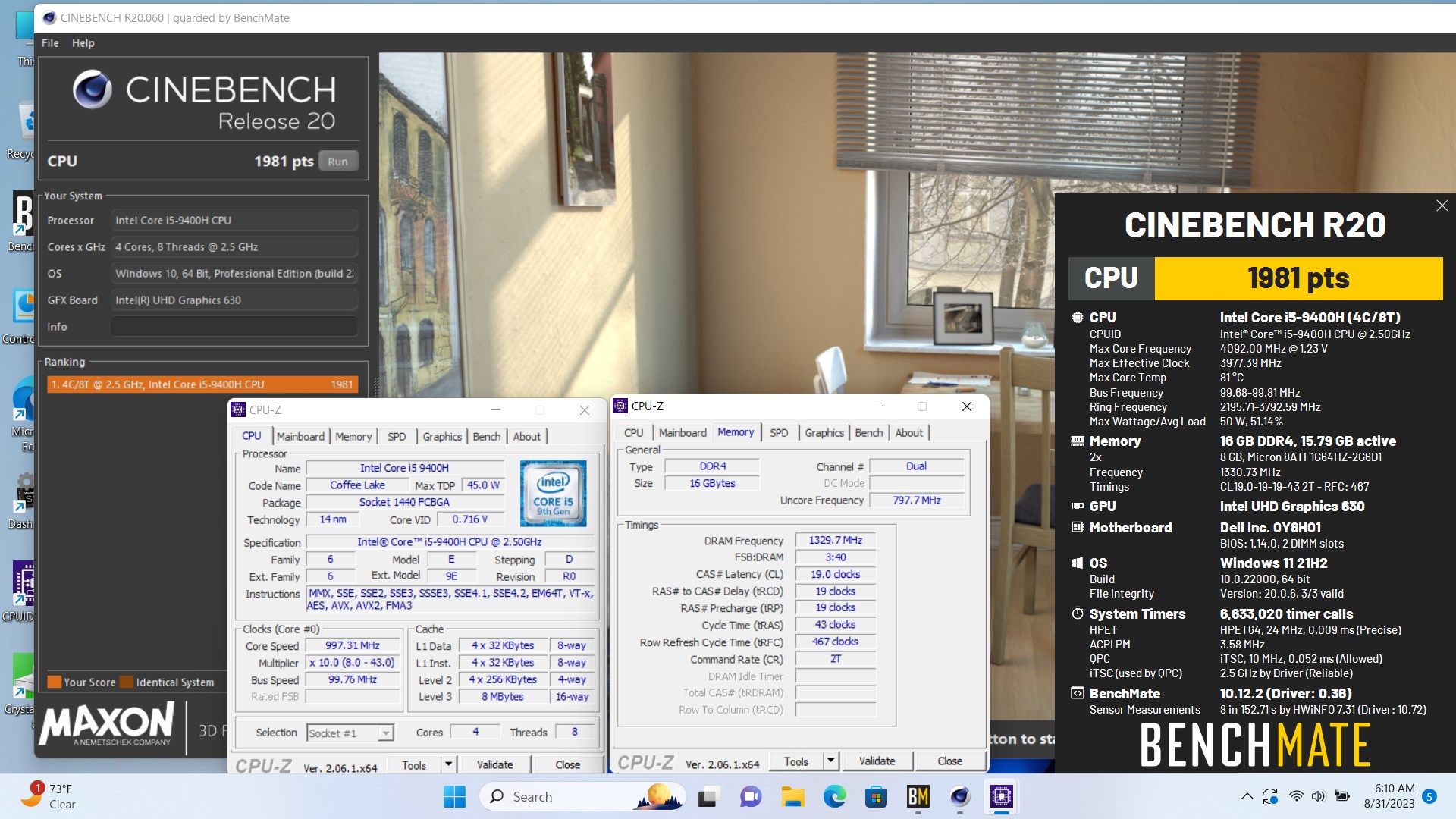Screen dimensions: 1456x819
Task: Open notification center badge showing 5
Action: (1429, 796)
